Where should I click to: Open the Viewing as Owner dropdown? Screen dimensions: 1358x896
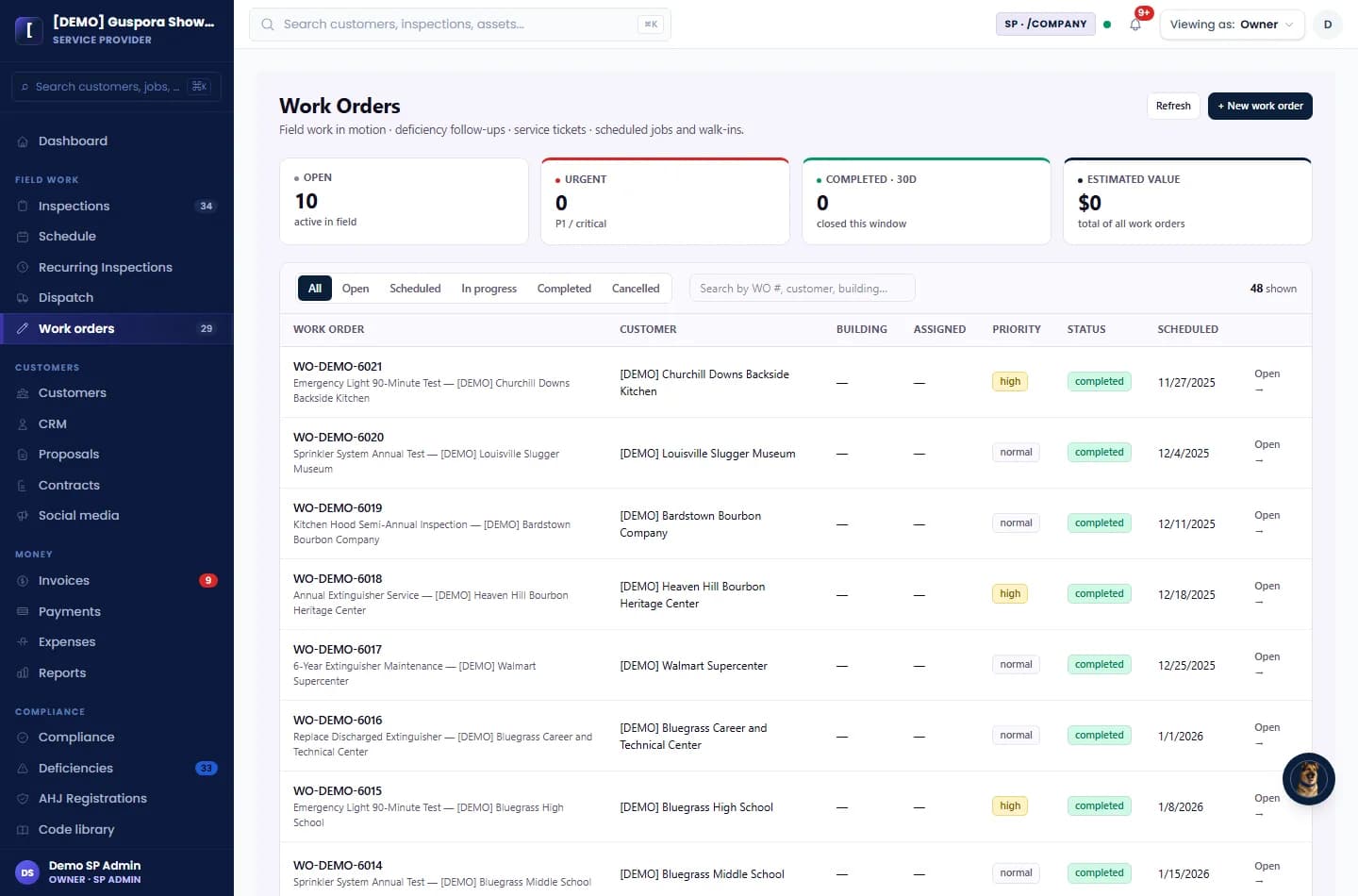[x=1232, y=25]
